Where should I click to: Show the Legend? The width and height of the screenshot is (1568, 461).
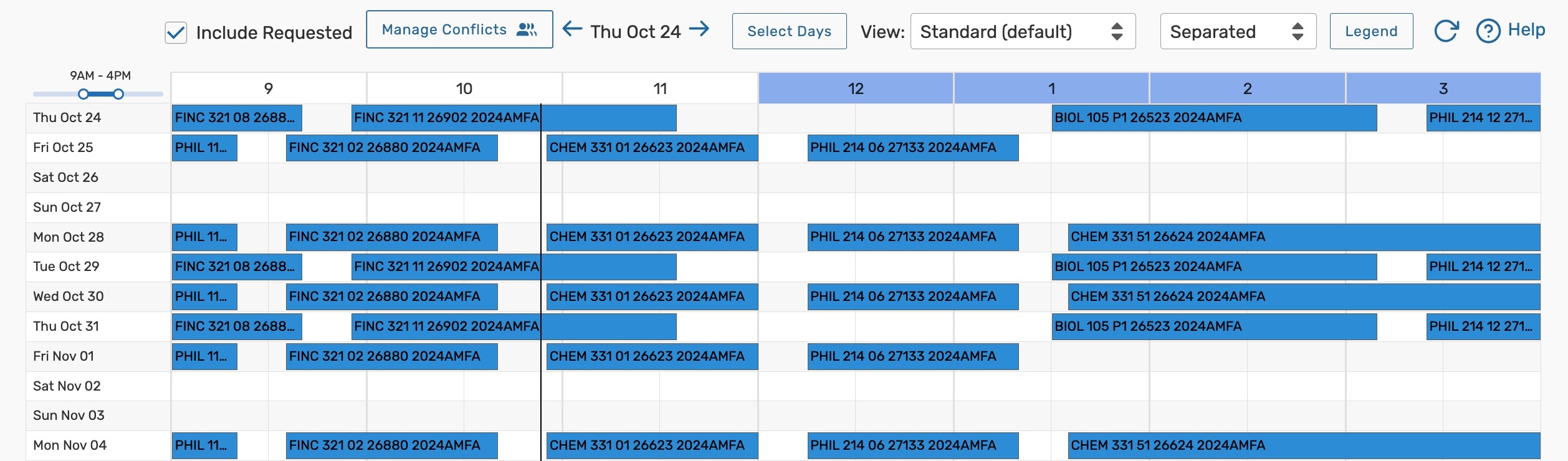click(1370, 31)
